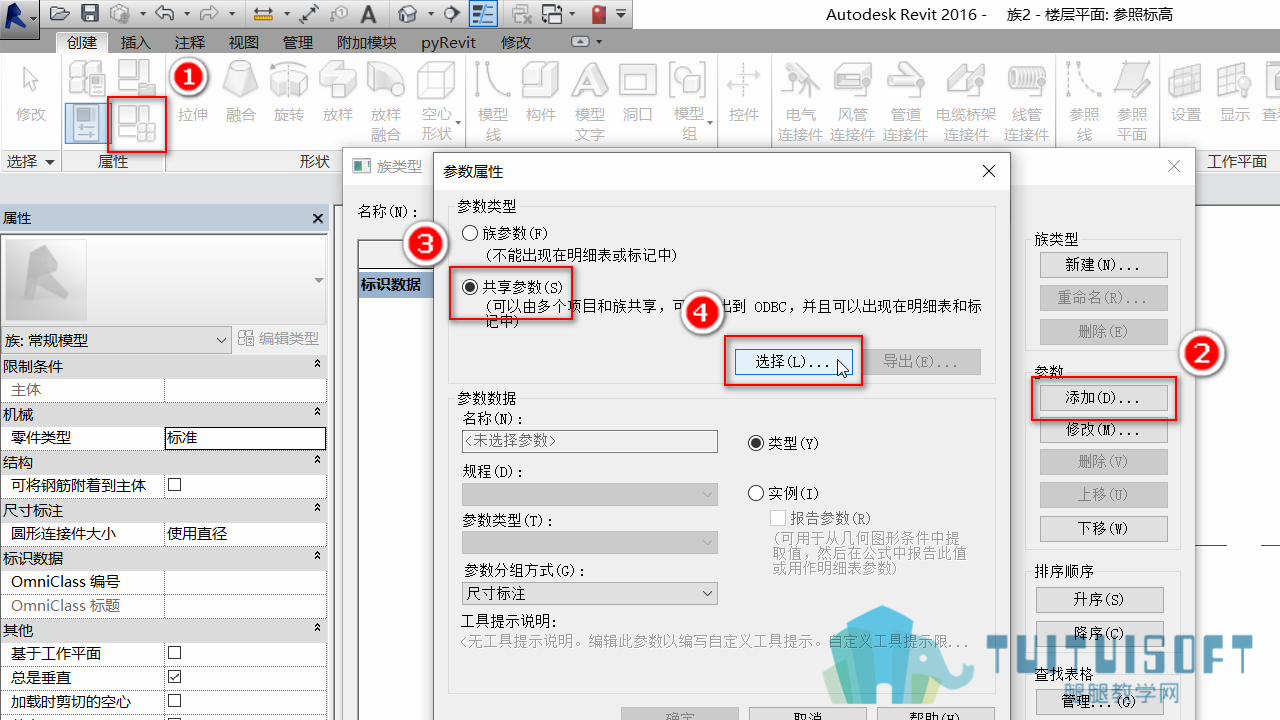Switch to the pyRevit ribbon tab

(448, 42)
